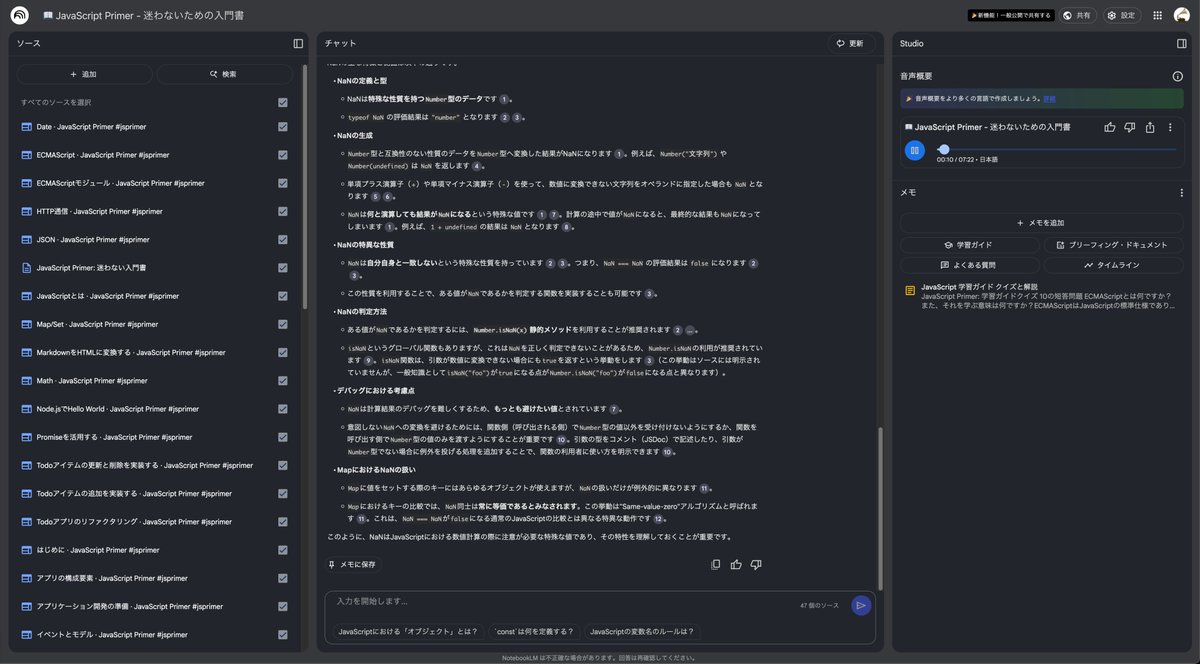Image resolution: width=1200 pixels, height=664 pixels.
Task: Click the chat panel vertical scrollbar
Action: (x=880, y=508)
